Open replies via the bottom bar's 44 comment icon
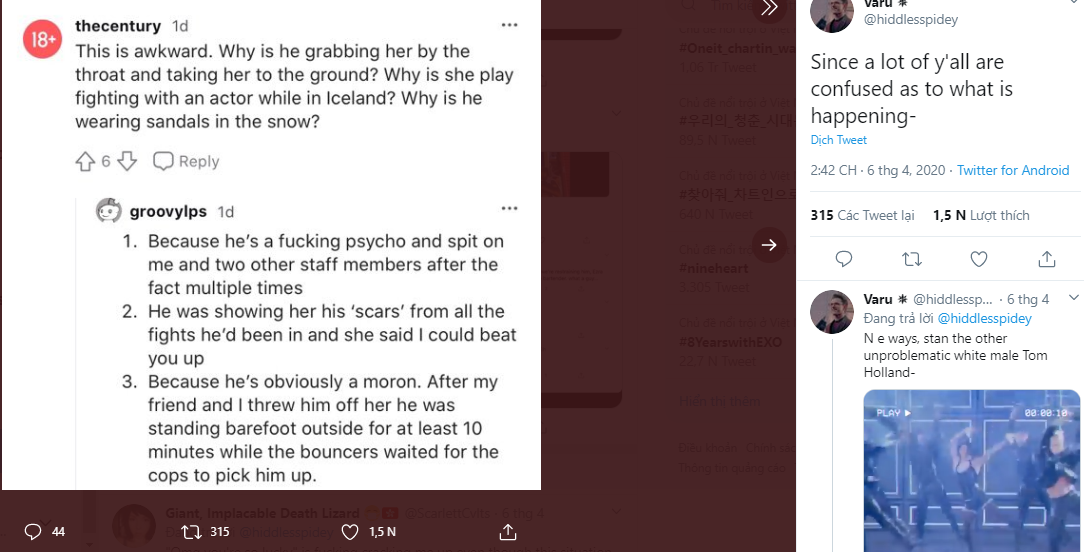 tap(33, 531)
